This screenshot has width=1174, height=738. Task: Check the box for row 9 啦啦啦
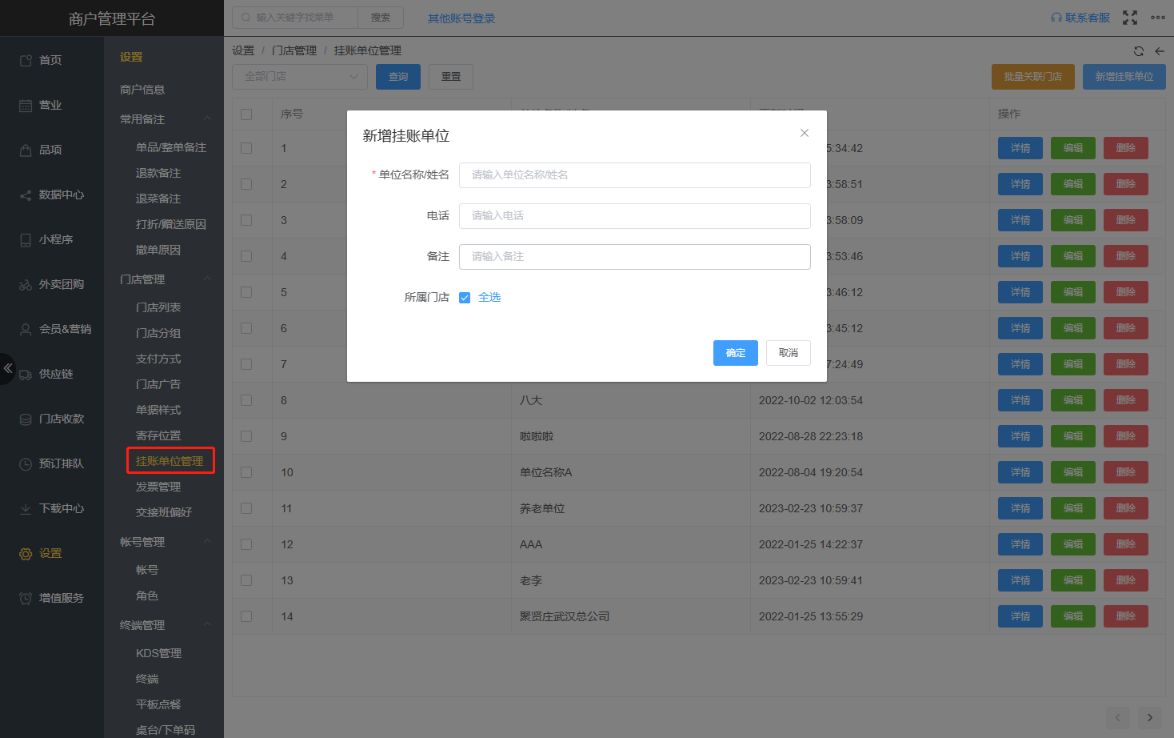click(x=246, y=436)
